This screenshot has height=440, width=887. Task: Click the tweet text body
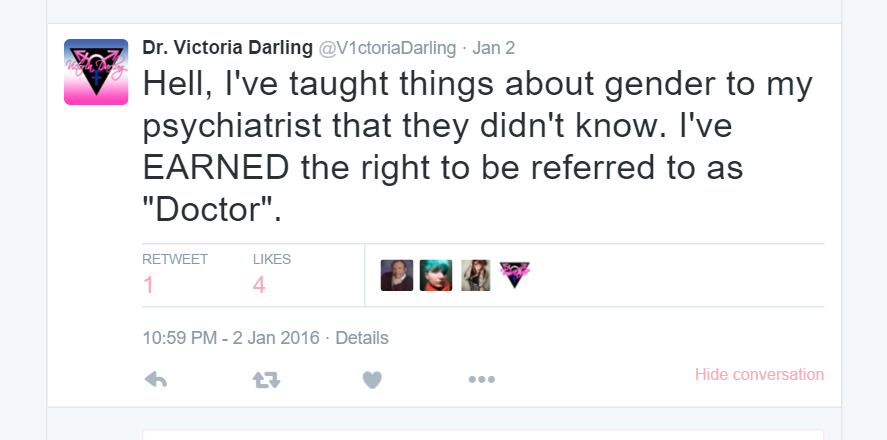click(x=477, y=146)
